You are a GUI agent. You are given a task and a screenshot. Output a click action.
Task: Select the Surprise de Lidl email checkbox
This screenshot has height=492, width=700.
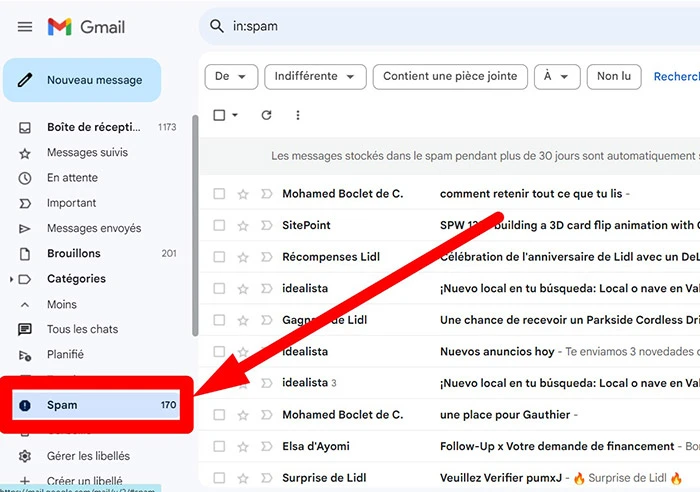pyautogui.click(x=219, y=478)
